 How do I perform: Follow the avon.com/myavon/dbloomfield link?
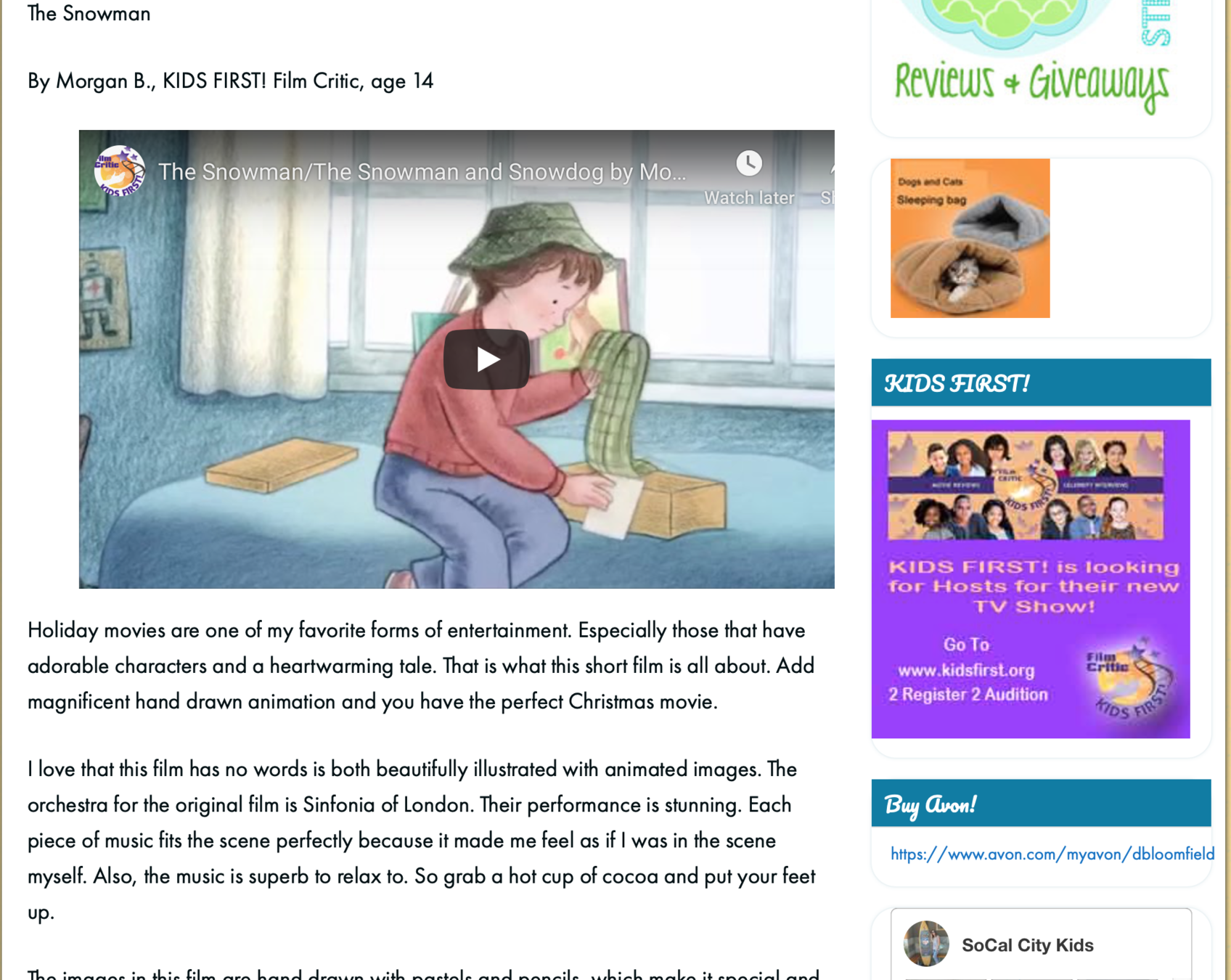click(x=1052, y=854)
